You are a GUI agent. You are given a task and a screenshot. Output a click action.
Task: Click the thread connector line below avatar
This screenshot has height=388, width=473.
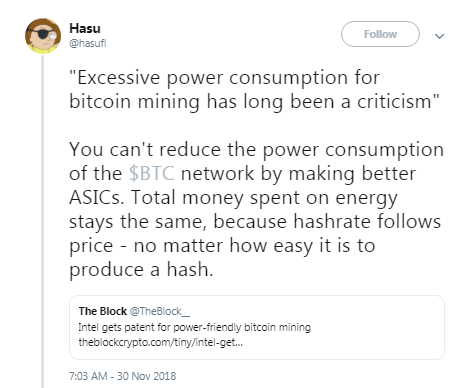pyautogui.click(x=43, y=222)
